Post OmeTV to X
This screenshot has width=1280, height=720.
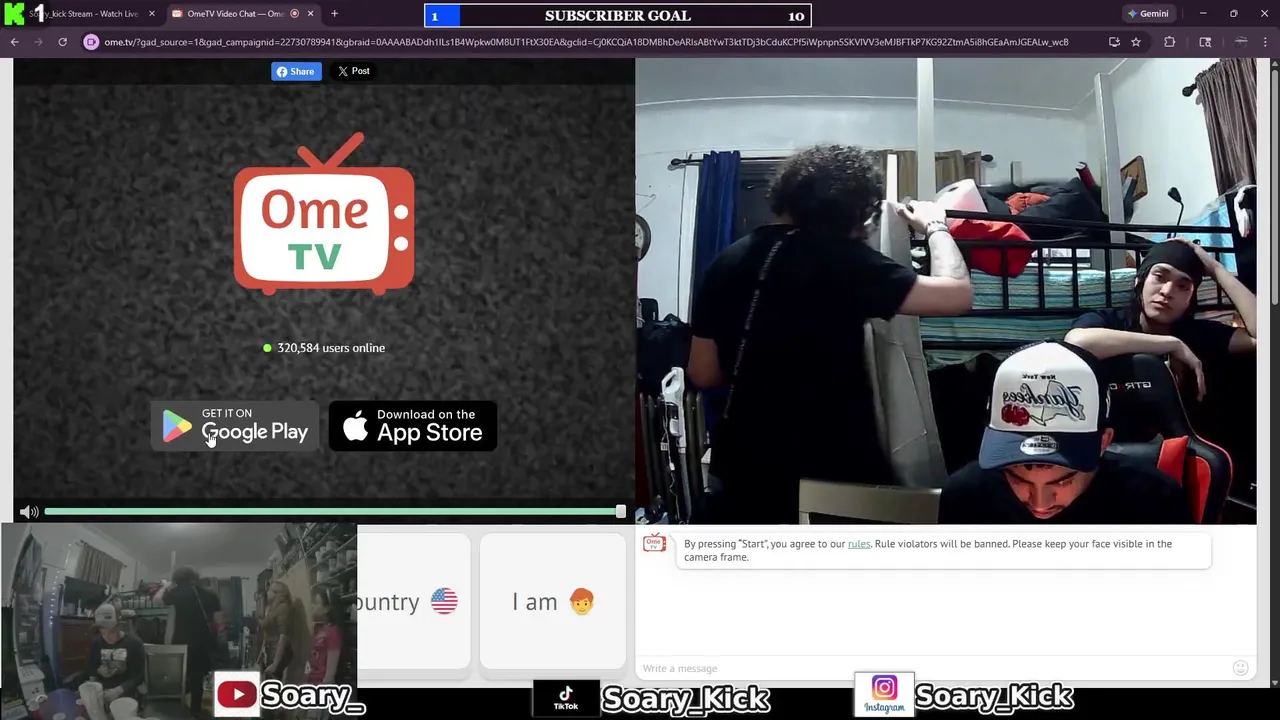pos(353,71)
